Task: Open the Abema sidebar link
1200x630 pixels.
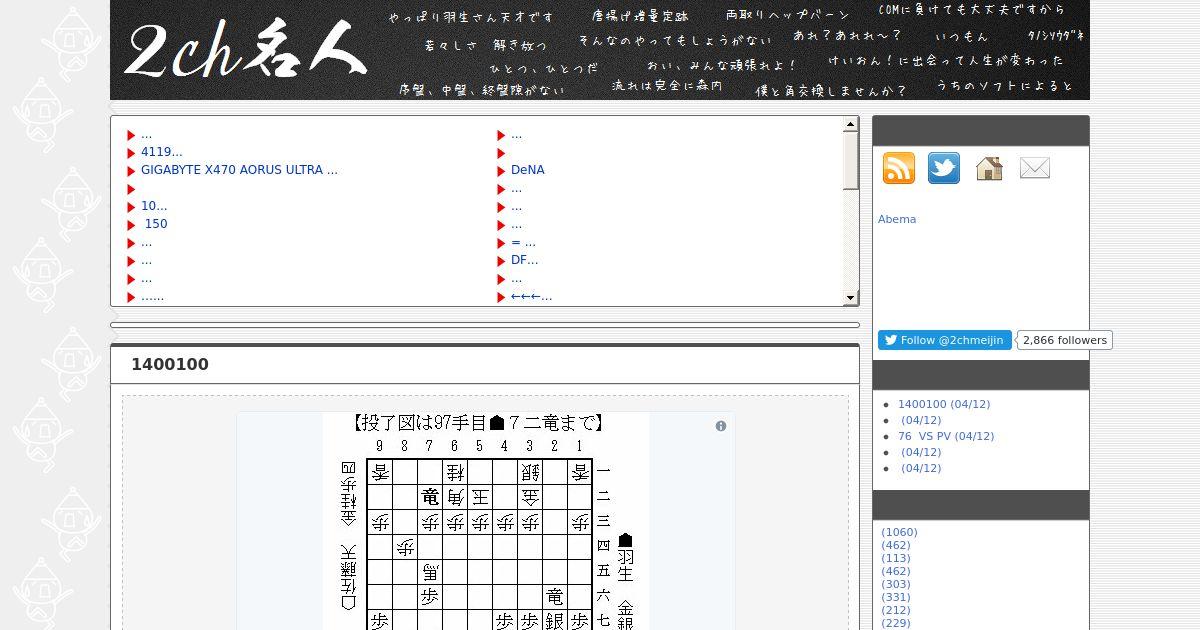Action: point(897,219)
